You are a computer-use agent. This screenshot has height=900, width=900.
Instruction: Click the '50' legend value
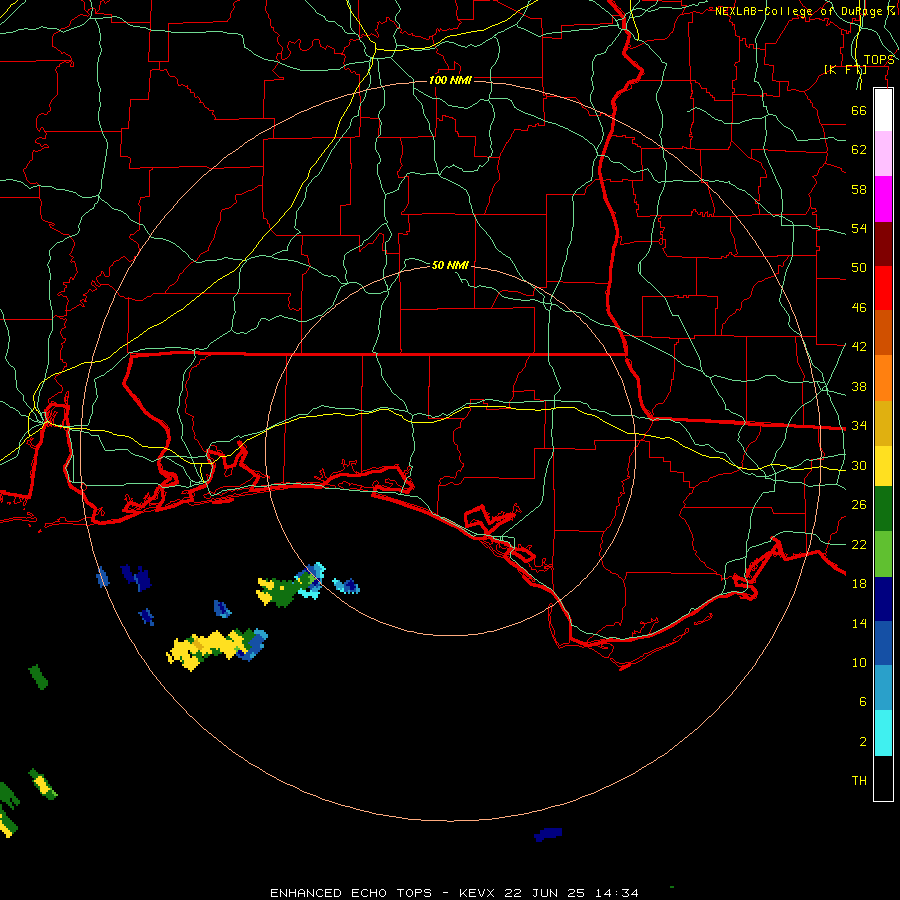pyautogui.click(x=859, y=268)
